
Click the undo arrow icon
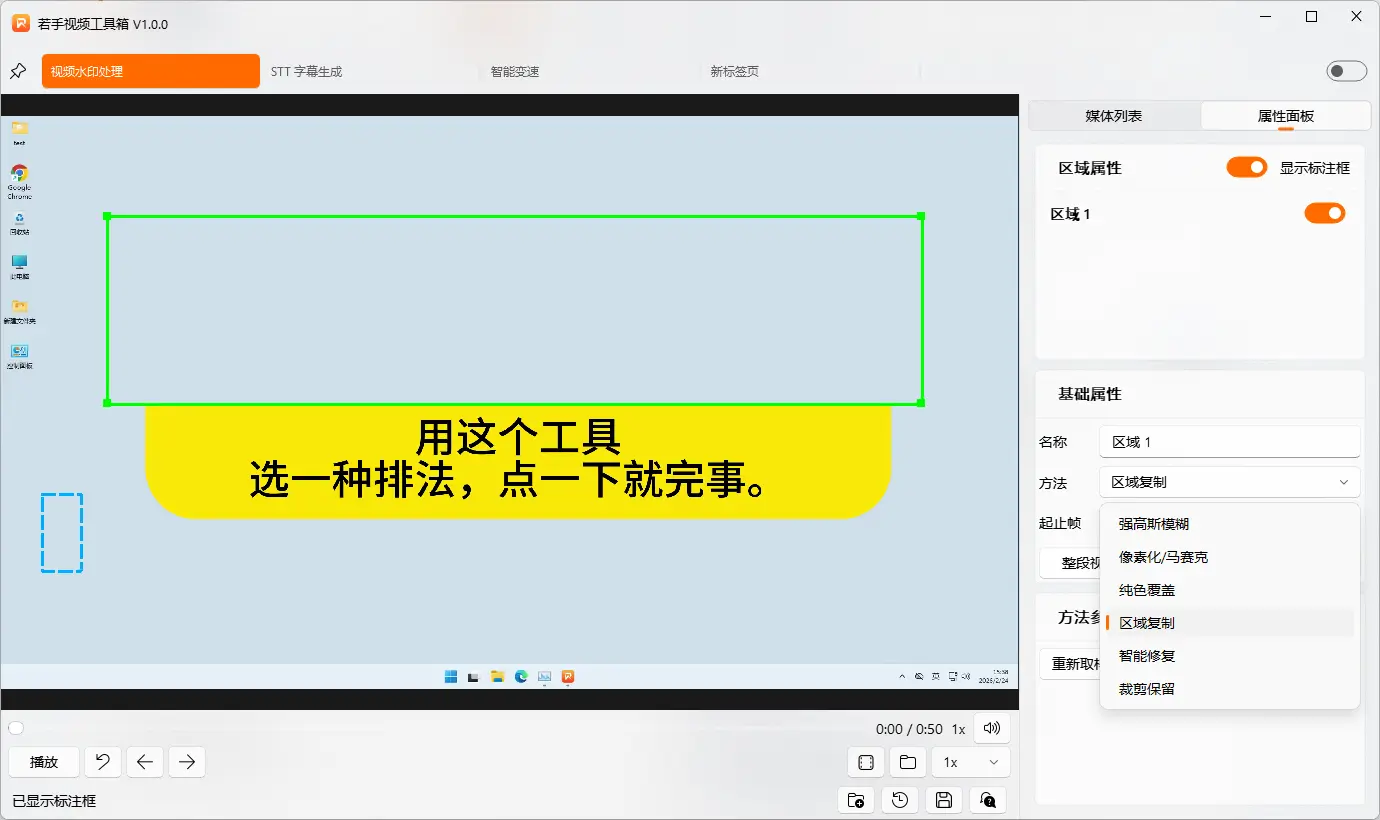point(102,762)
